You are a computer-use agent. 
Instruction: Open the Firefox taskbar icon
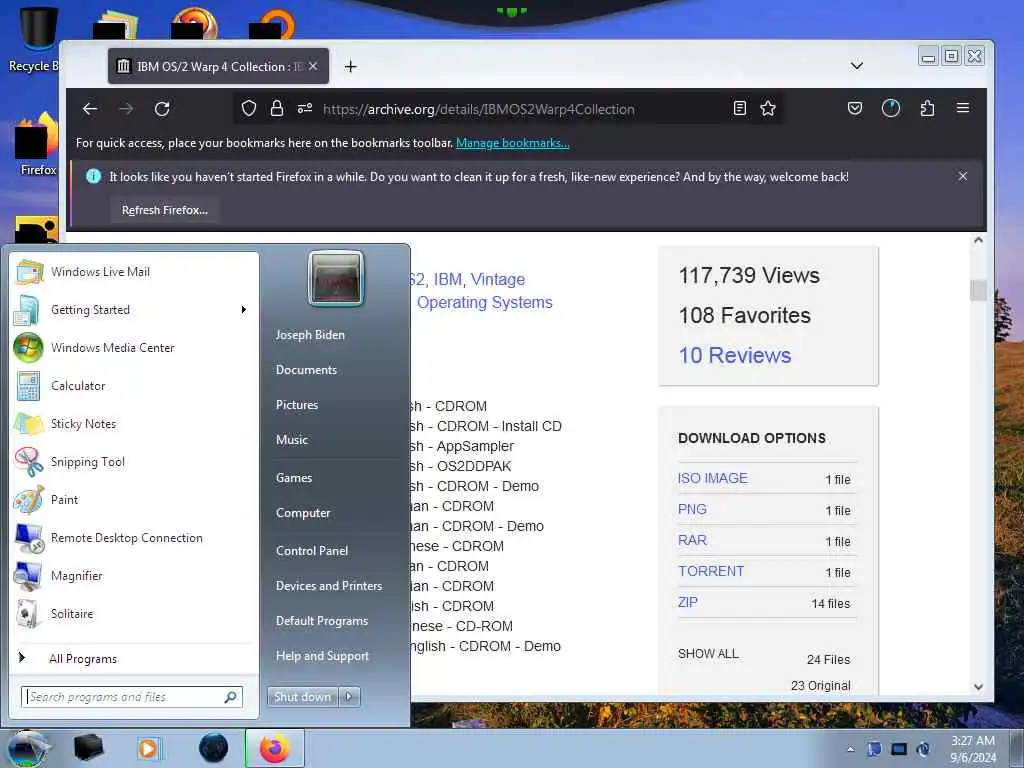[x=274, y=748]
